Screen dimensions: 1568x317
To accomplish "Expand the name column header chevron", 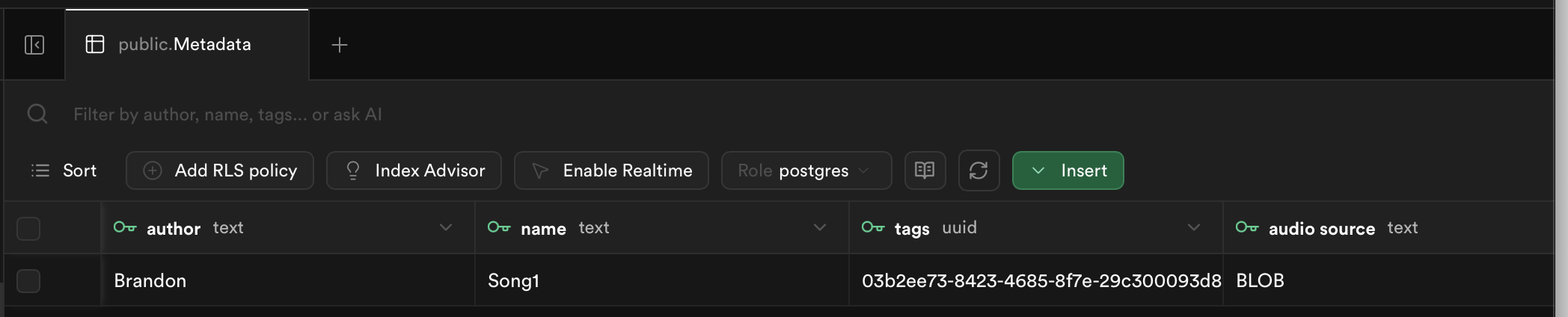I will [x=820, y=227].
